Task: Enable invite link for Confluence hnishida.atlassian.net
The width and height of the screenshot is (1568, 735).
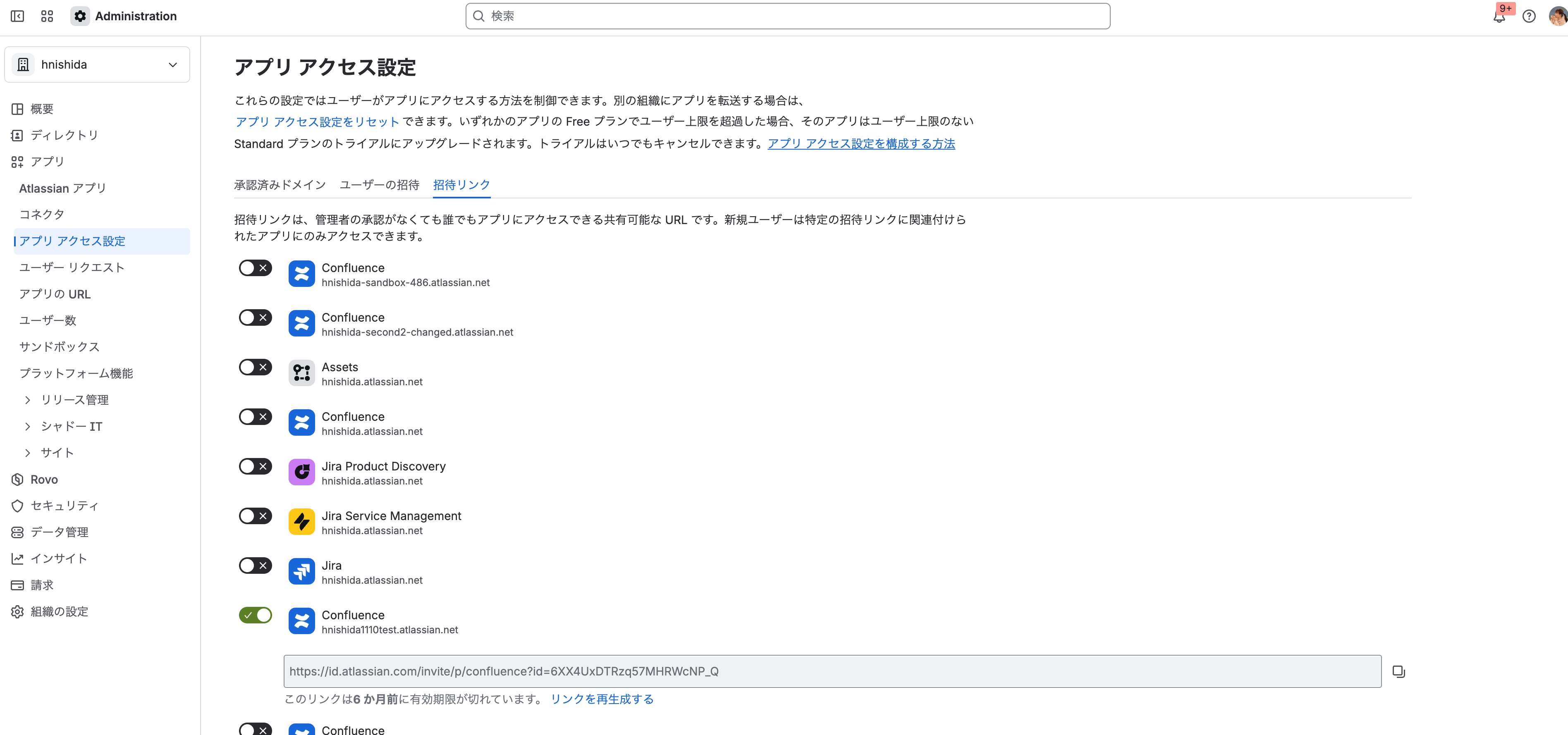Action: 255,417
